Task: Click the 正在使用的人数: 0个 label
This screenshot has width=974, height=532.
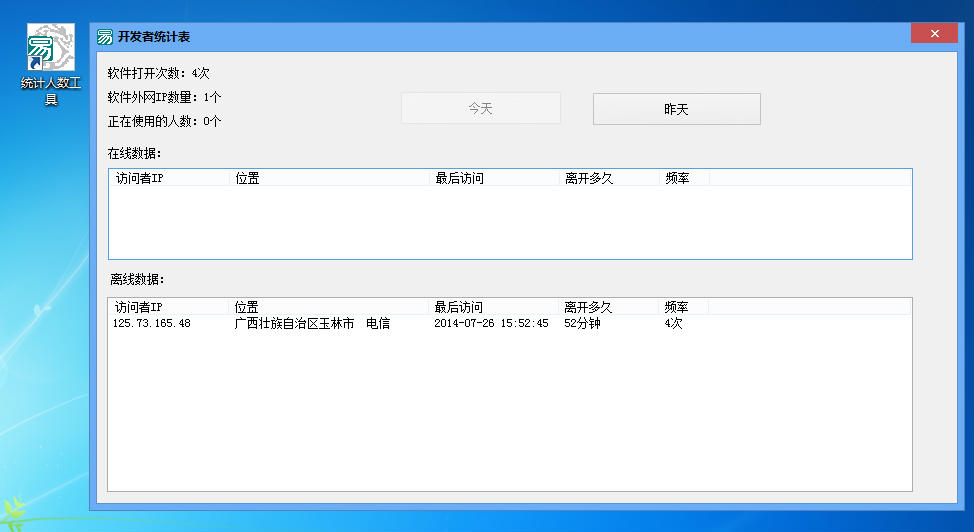Action: pyautogui.click(x=164, y=121)
